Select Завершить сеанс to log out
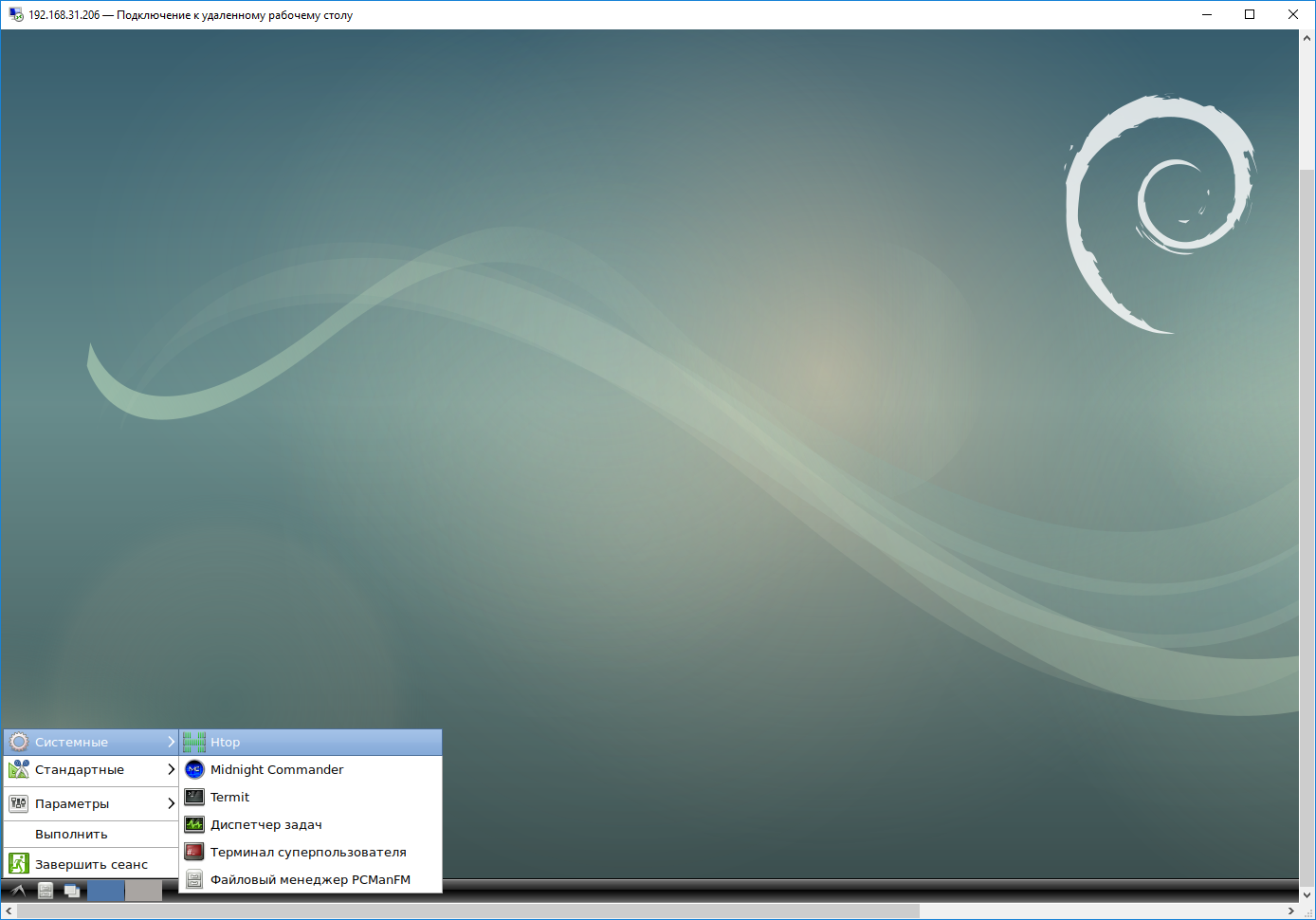Screen dimensions: 1316x920 (x=91, y=864)
